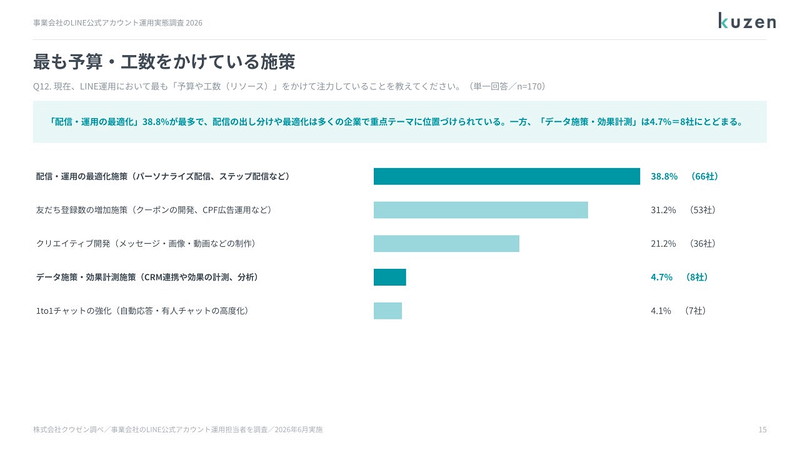The height and width of the screenshot is (450, 800).
Task: Click the 4.1% bar in the chart
Action: click(388, 311)
